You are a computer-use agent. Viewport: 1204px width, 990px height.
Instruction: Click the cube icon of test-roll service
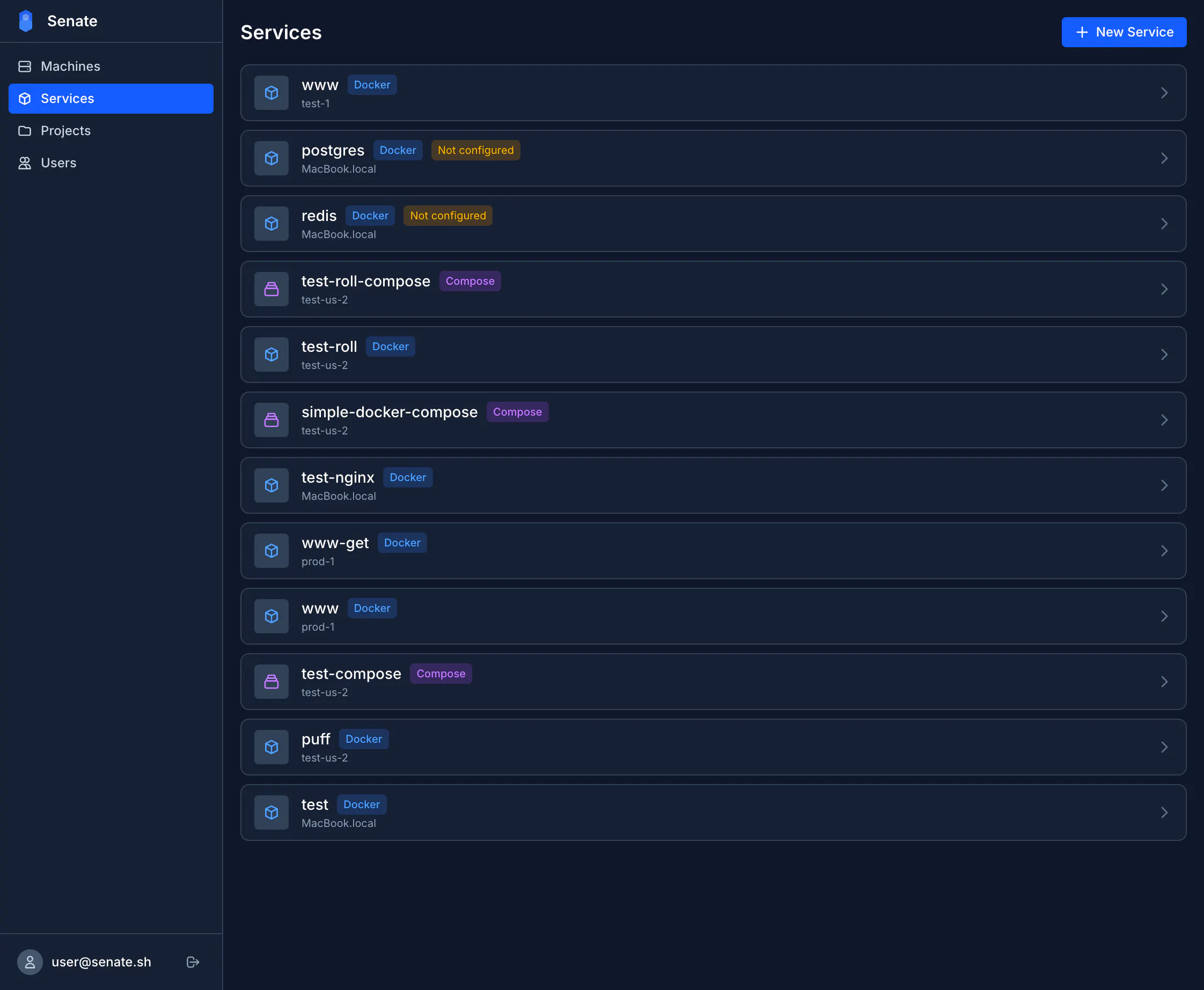point(271,354)
